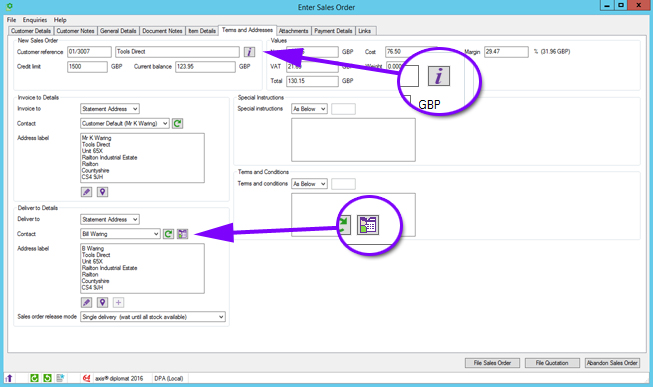
Task: Show delivery address map pin location
Action: click(x=102, y=302)
